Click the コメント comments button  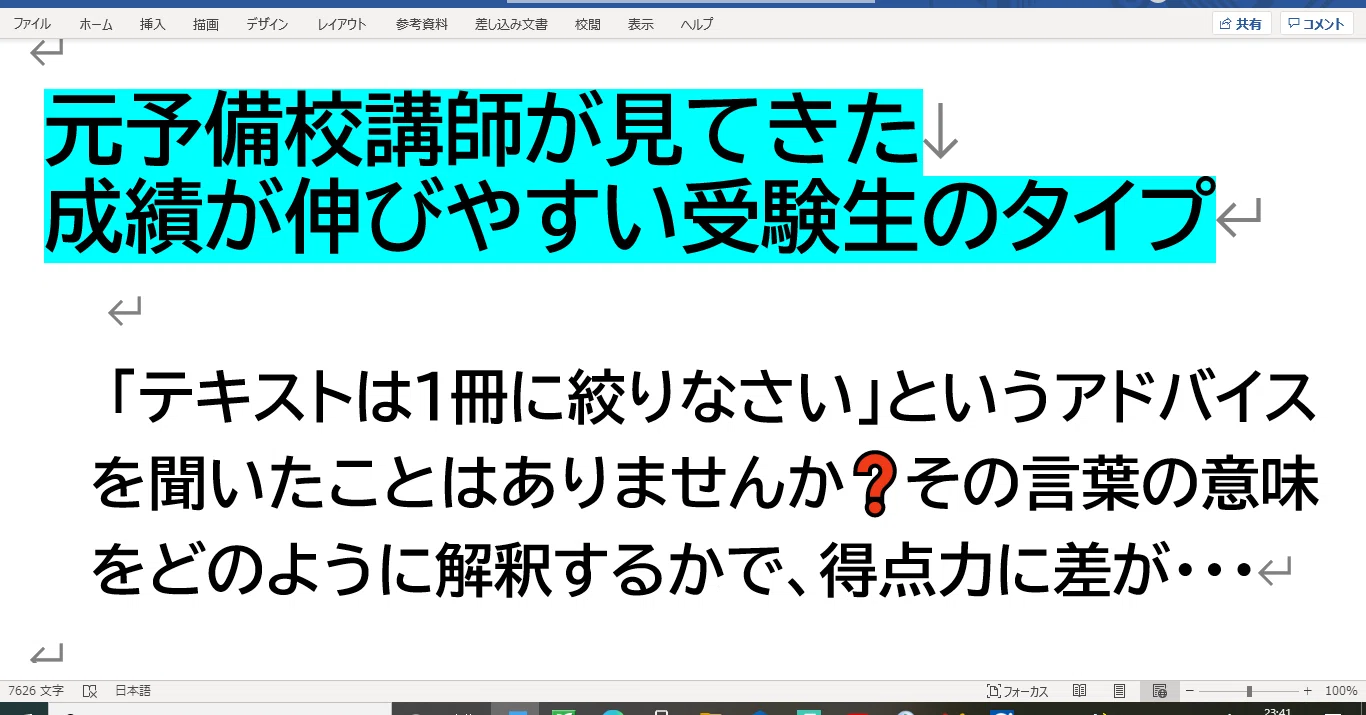[1316, 24]
